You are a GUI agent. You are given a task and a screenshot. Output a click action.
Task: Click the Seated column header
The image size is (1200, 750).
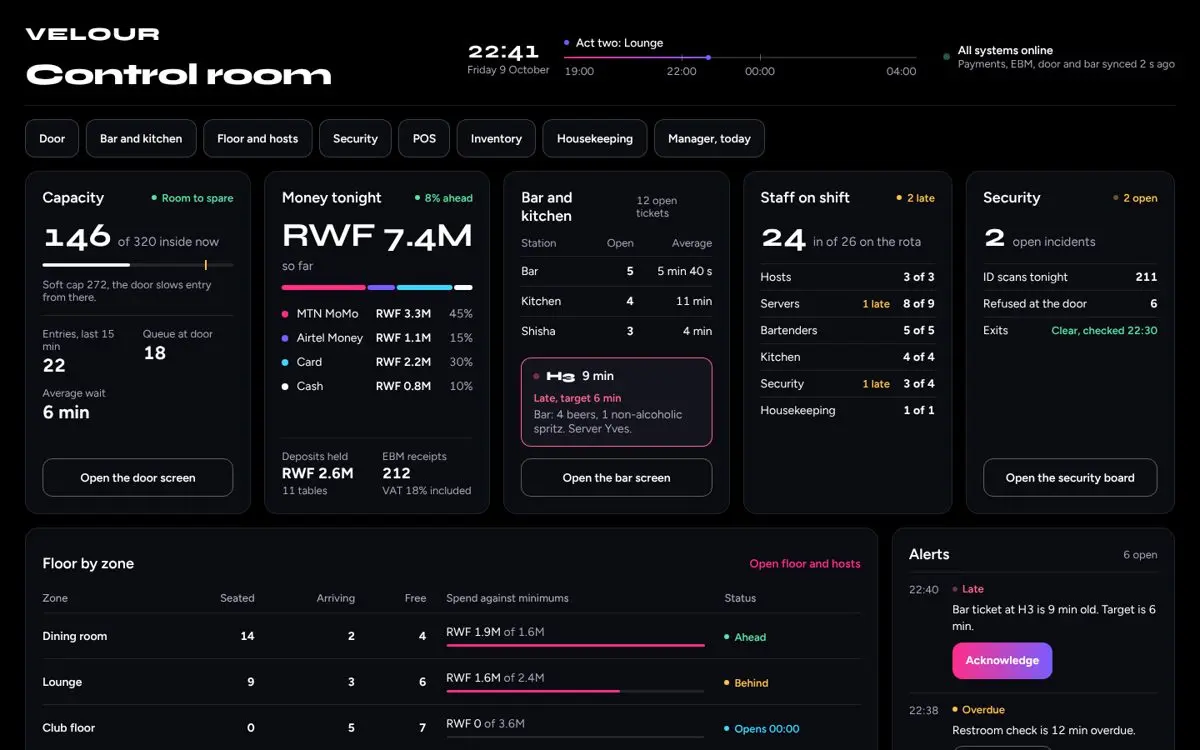[237, 598]
